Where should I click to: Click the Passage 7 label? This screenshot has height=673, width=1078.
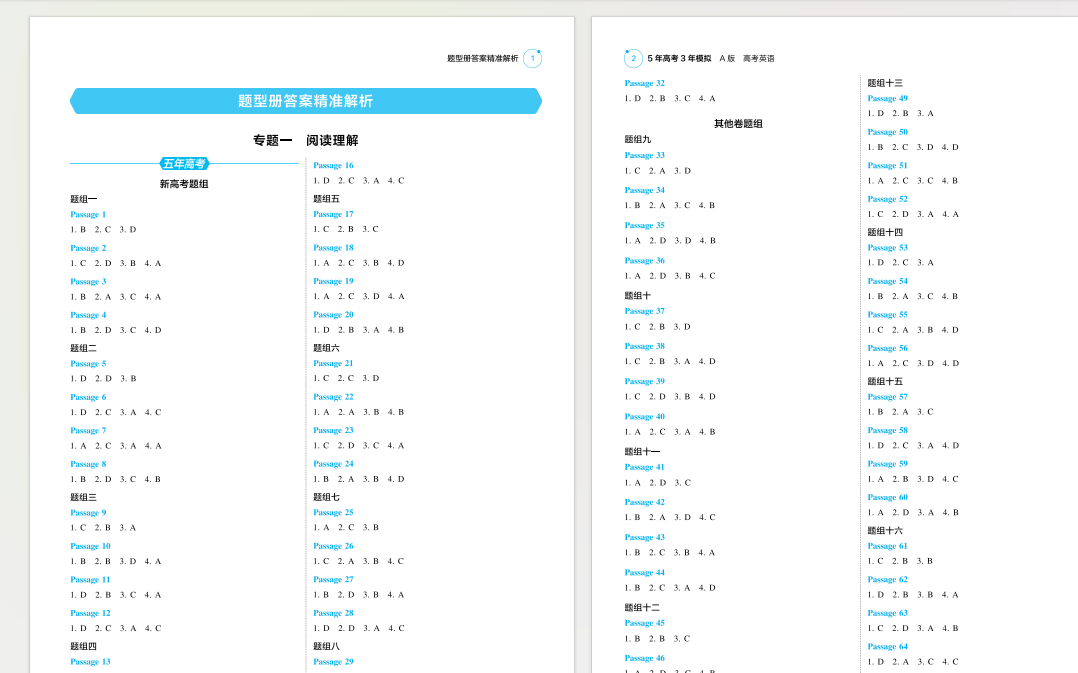click(88, 430)
